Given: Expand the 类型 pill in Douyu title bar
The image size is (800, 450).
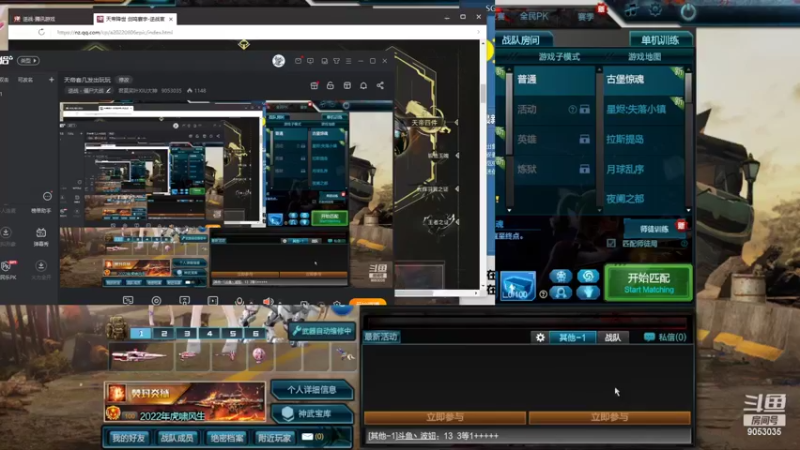Looking at the screenshot, I should pyautogui.click(x=28, y=61).
